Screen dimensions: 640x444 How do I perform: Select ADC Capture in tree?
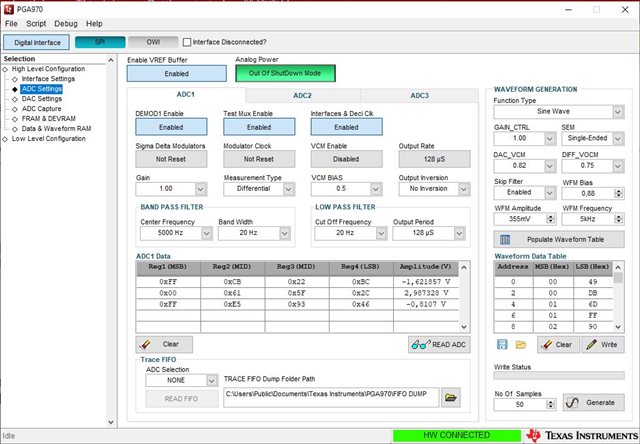[41, 109]
